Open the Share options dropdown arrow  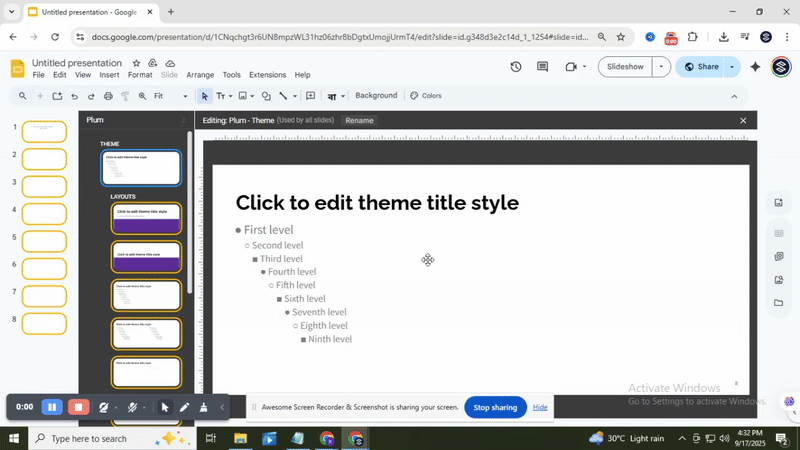tap(732, 67)
